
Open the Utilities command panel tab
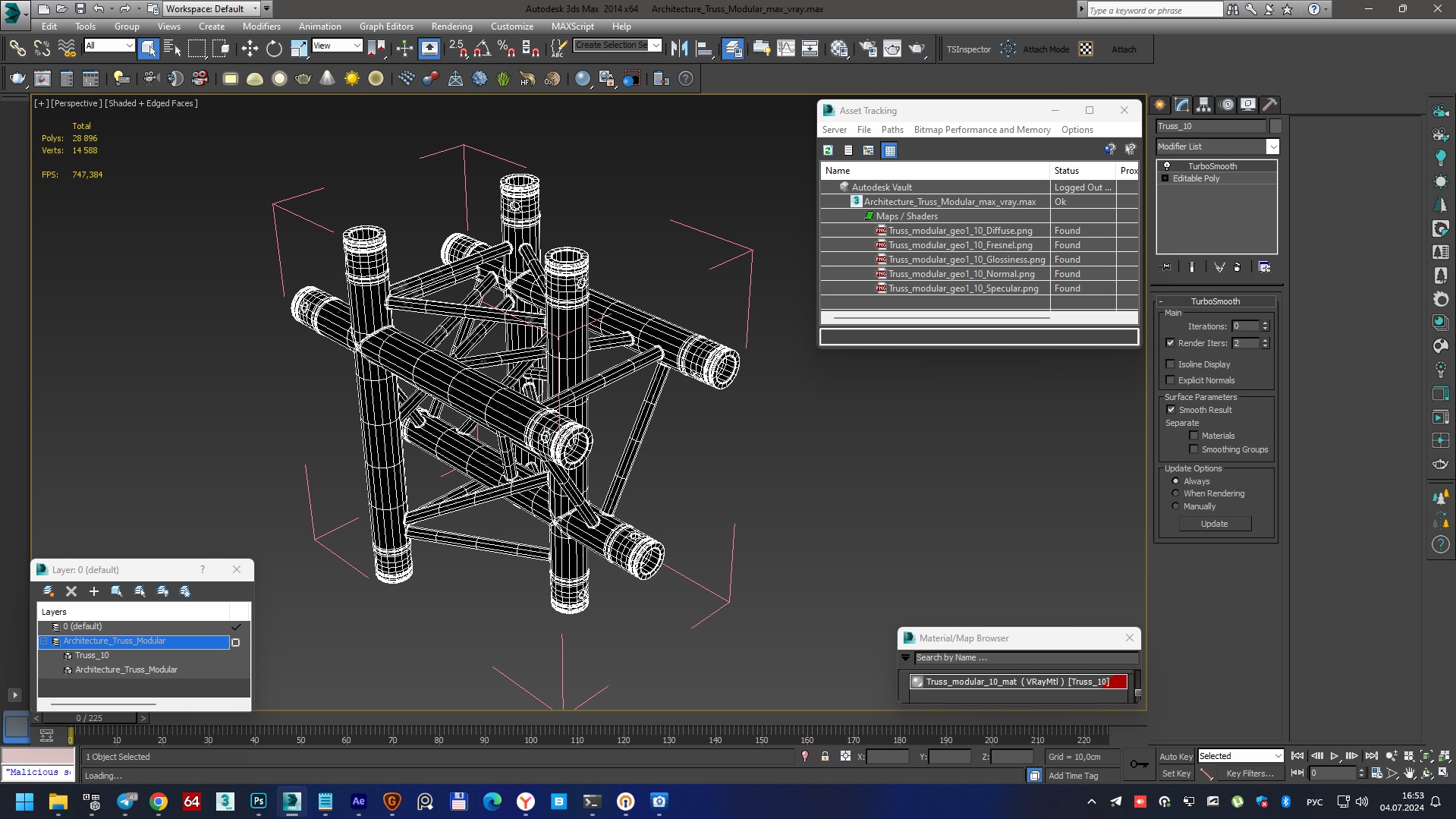tap(1270, 105)
